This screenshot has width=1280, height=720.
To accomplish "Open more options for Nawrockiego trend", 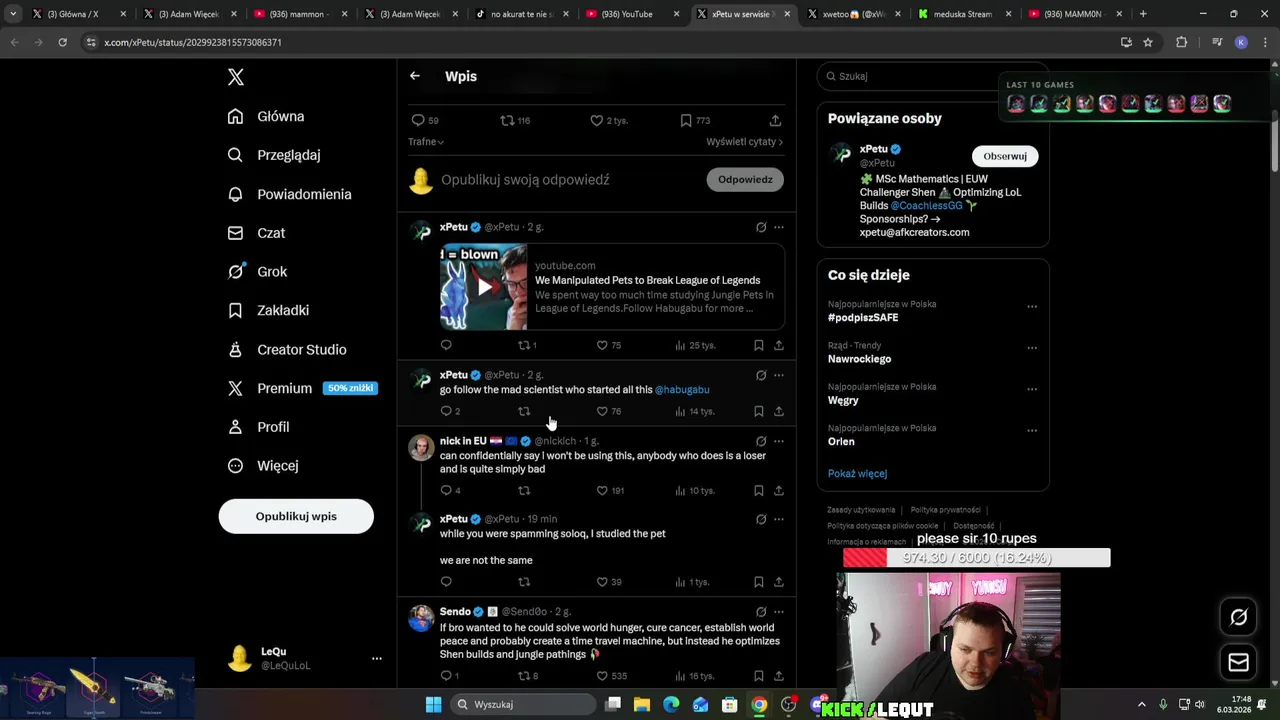I will point(1032,348).
